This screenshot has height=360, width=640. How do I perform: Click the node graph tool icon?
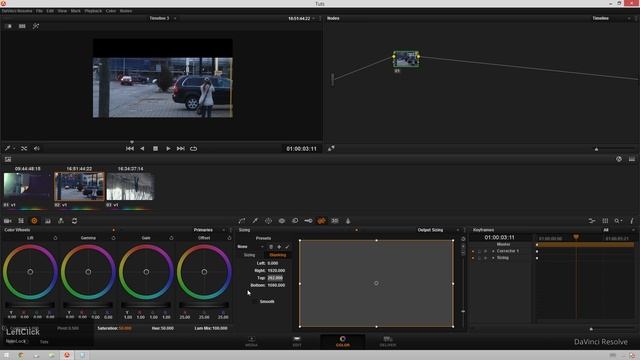point(331,149)
